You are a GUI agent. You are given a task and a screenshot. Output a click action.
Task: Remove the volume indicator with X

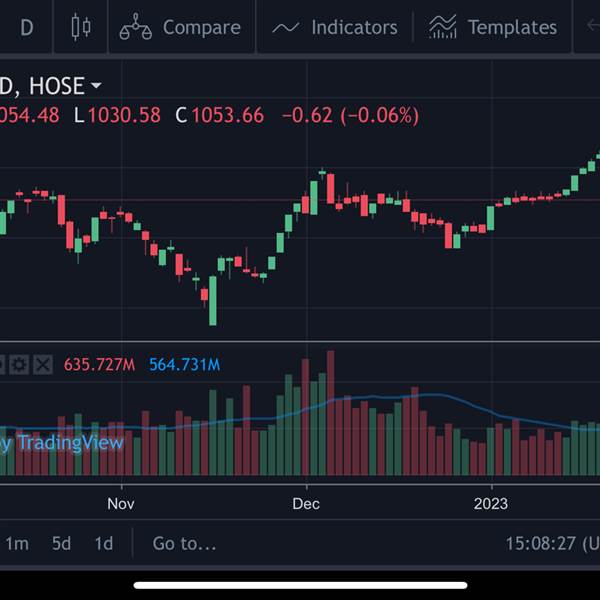pos(43,365)
